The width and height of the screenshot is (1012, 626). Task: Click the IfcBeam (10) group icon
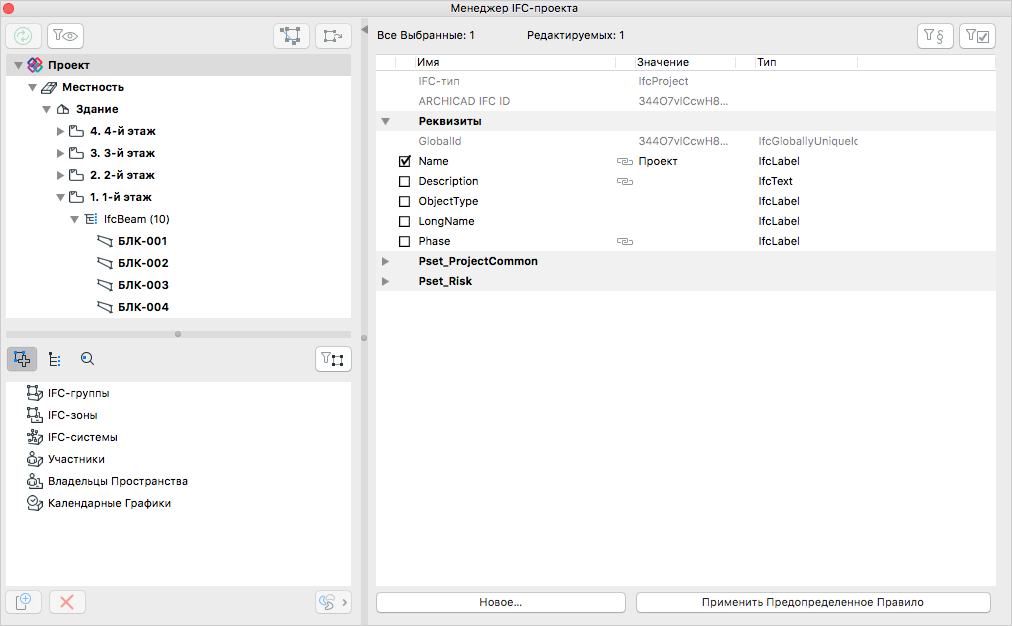[x=91, y=219]
